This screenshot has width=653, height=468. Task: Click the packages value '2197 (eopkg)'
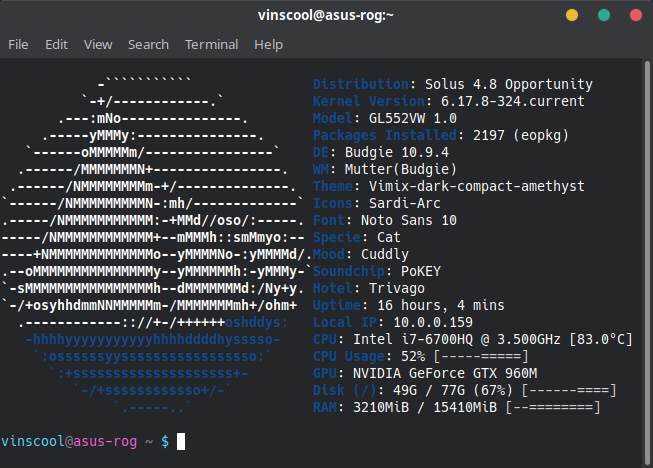tap(521, 136)
